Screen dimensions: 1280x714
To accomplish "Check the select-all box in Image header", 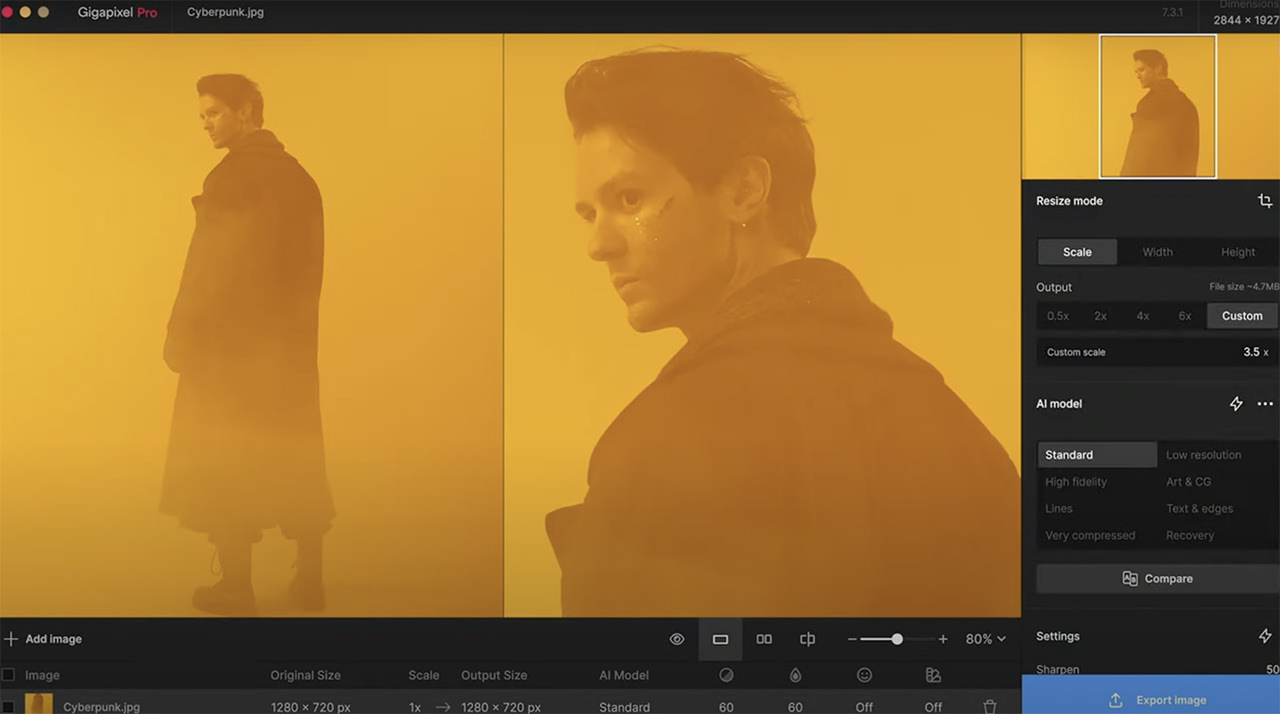I will [x=8, y=675].
